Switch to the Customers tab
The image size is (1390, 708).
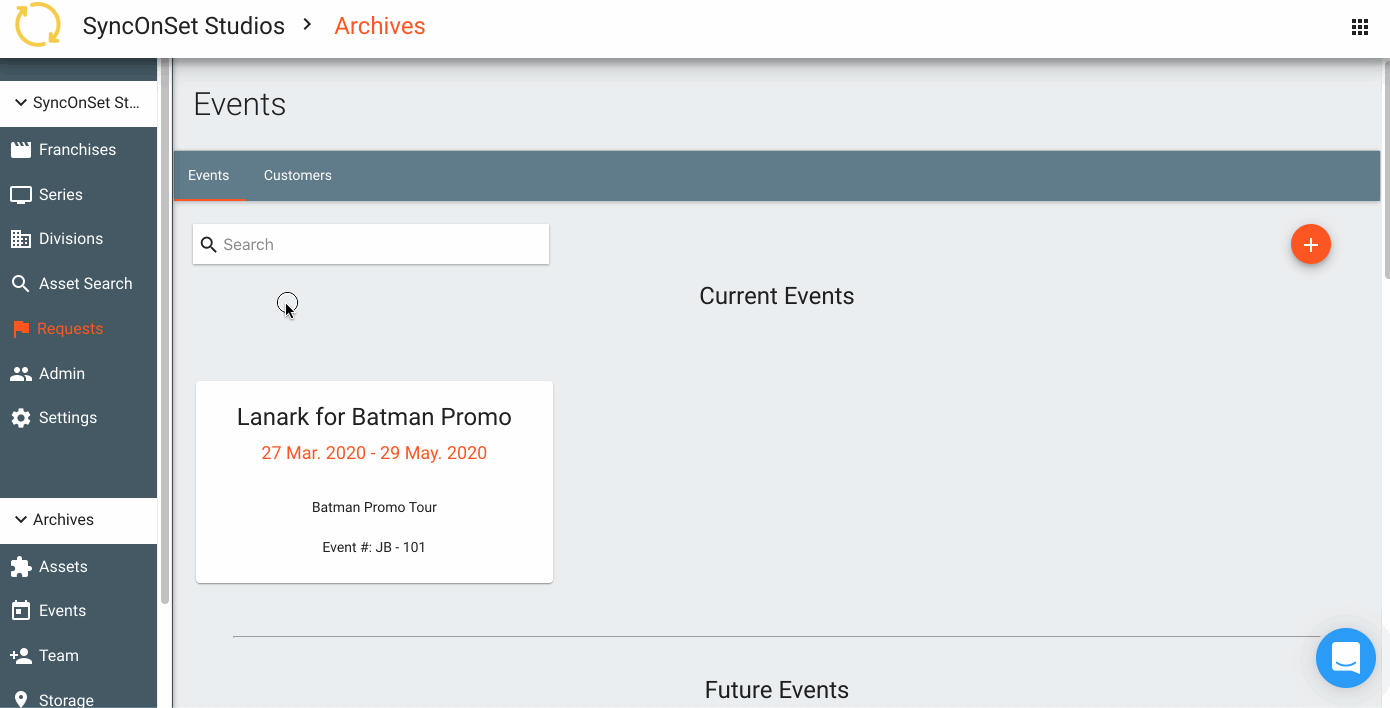298,176
